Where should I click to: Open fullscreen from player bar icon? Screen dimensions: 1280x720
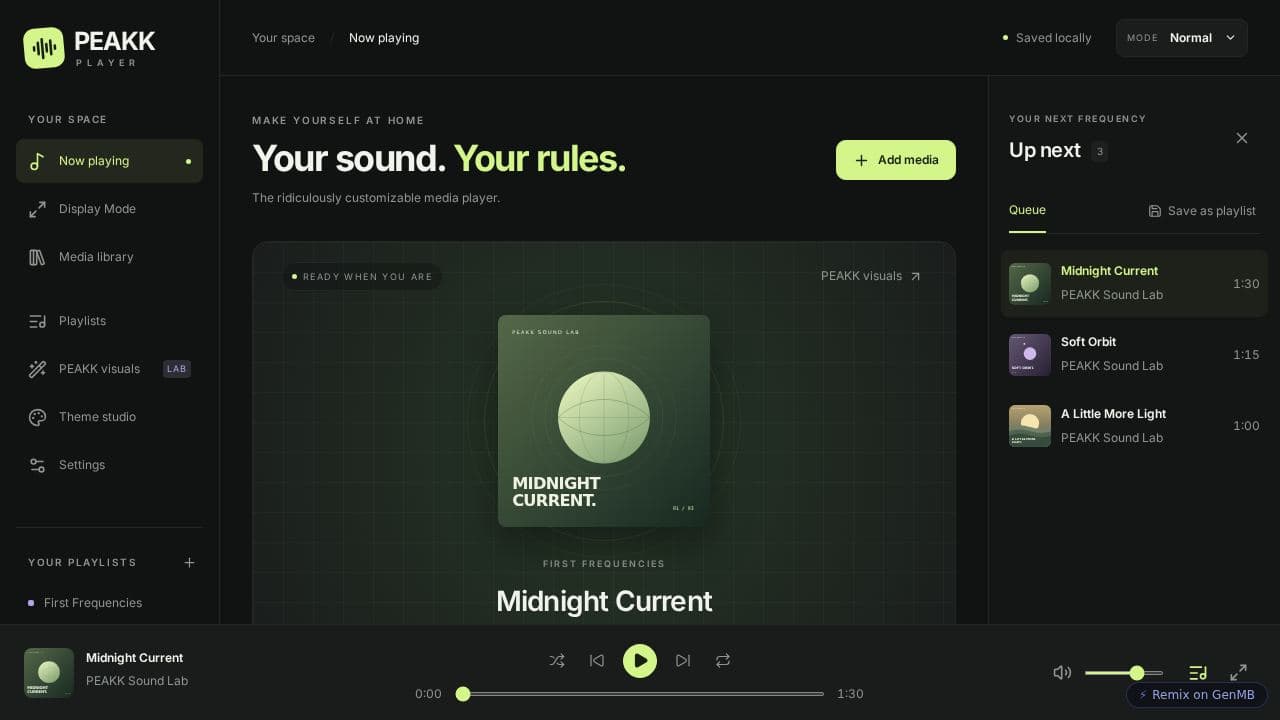[x=1238, y=672]
